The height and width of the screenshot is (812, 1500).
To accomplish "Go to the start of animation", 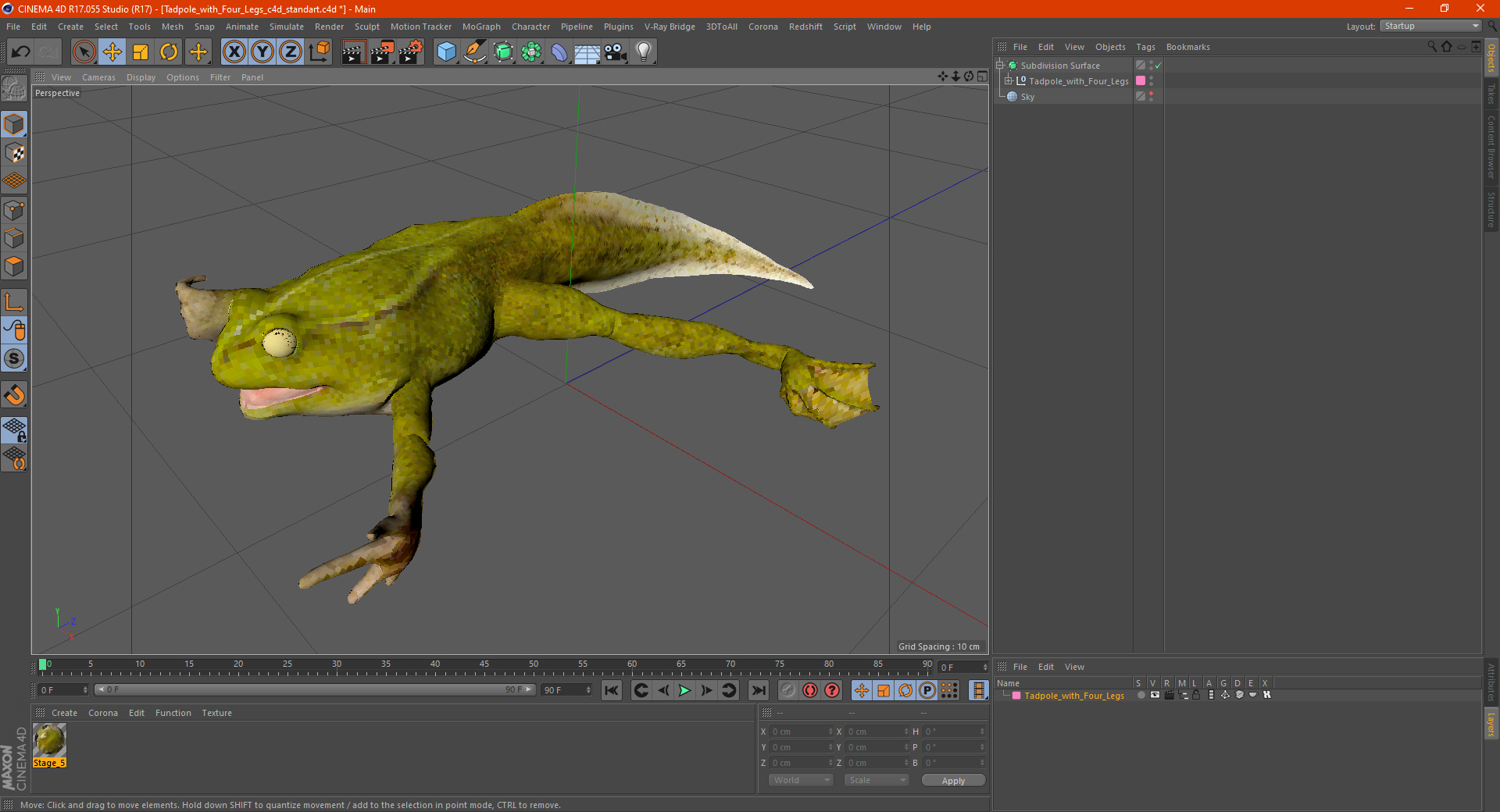I will [612, 690].
